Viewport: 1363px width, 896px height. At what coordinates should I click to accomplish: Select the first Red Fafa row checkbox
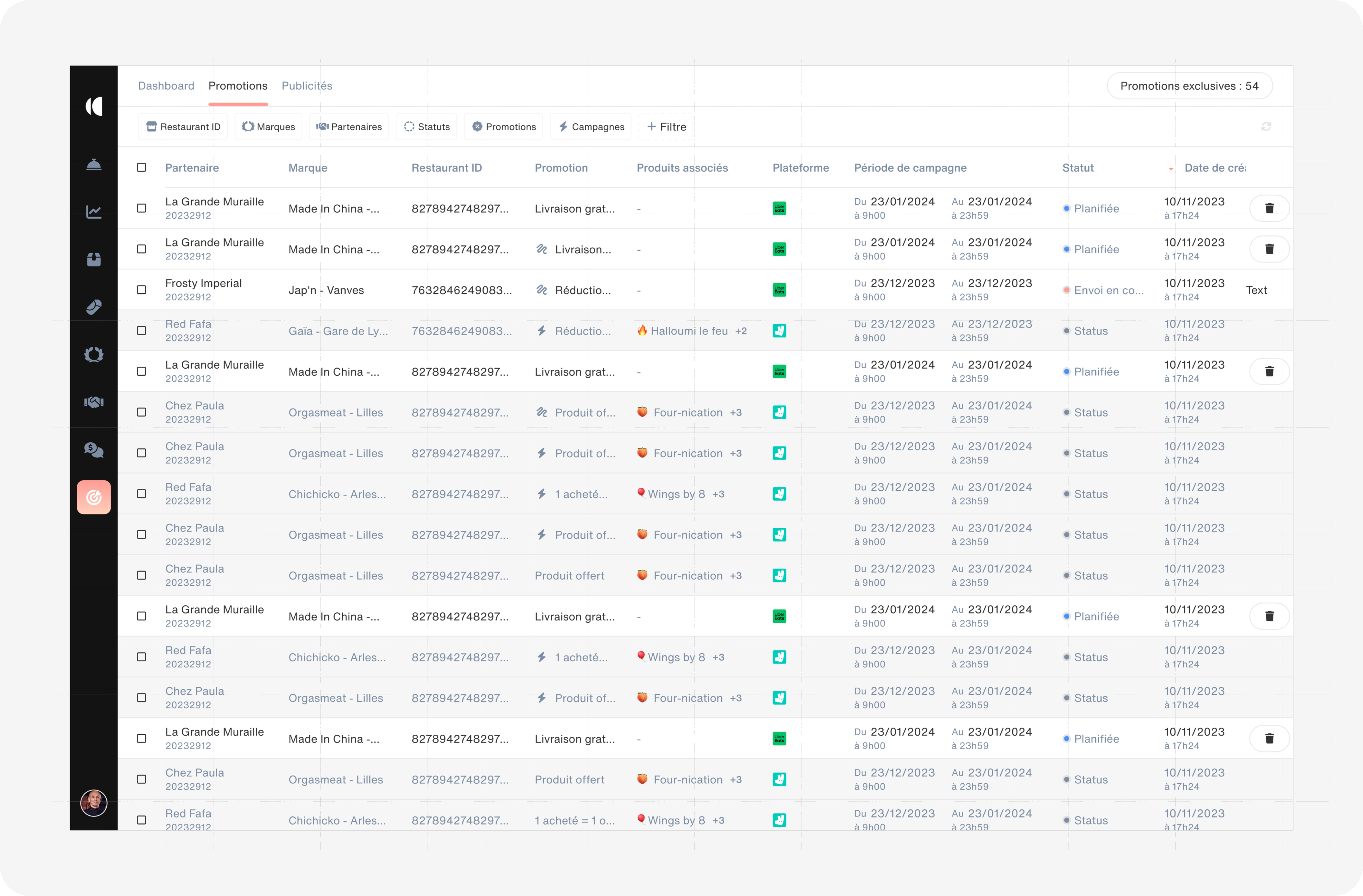[x=142, y=330]
